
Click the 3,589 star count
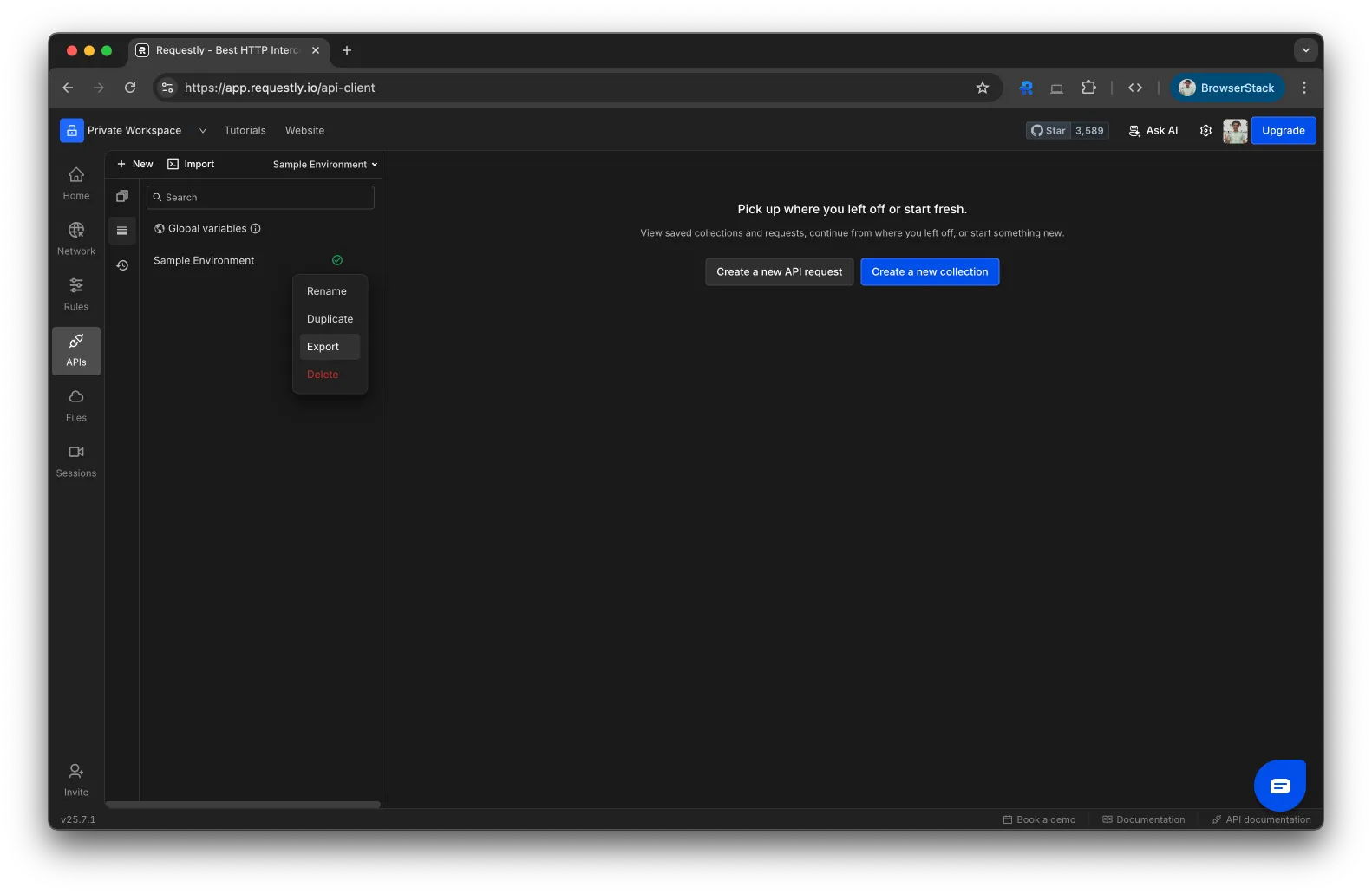coord(1090,131)
